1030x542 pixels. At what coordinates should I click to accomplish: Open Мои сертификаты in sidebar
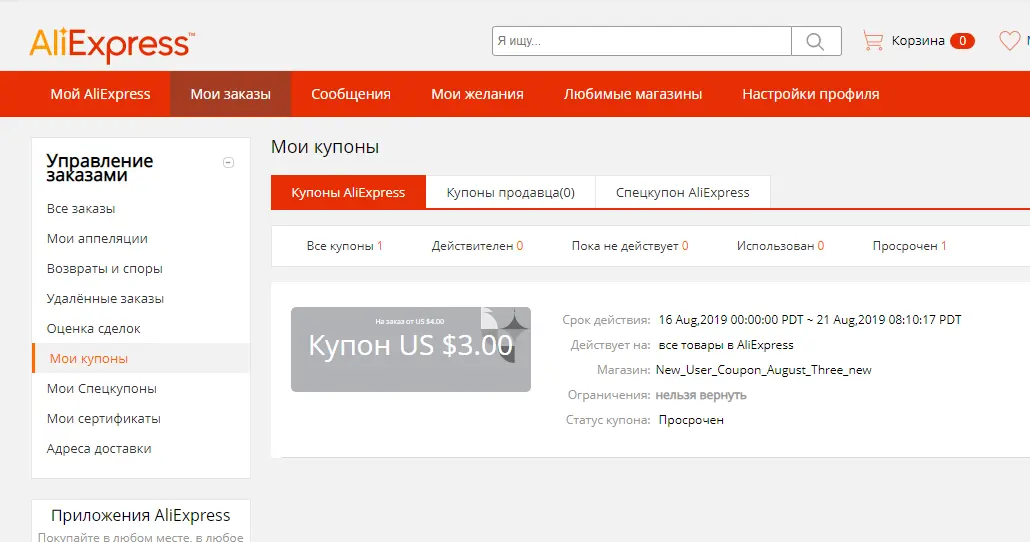(104, 418)
